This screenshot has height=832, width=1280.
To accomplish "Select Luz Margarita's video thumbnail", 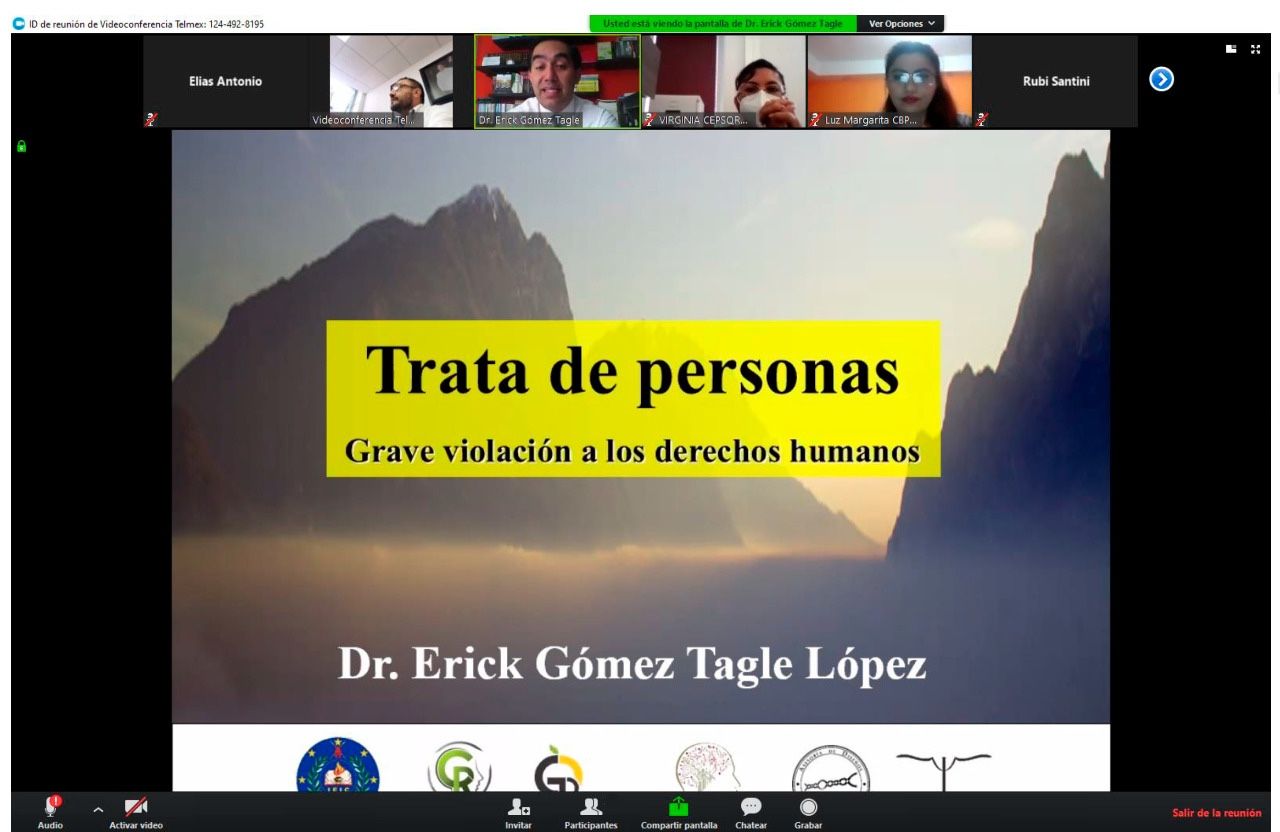I will [x=889, y=81].
